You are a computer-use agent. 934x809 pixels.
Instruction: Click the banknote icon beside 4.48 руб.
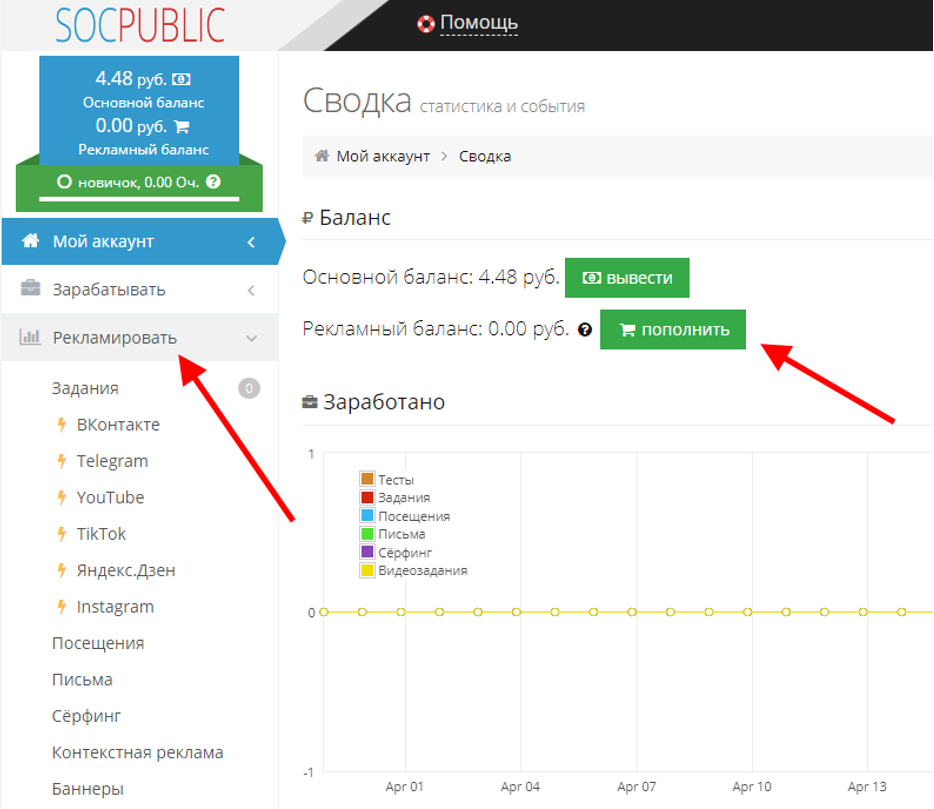(x=181, y=79)
